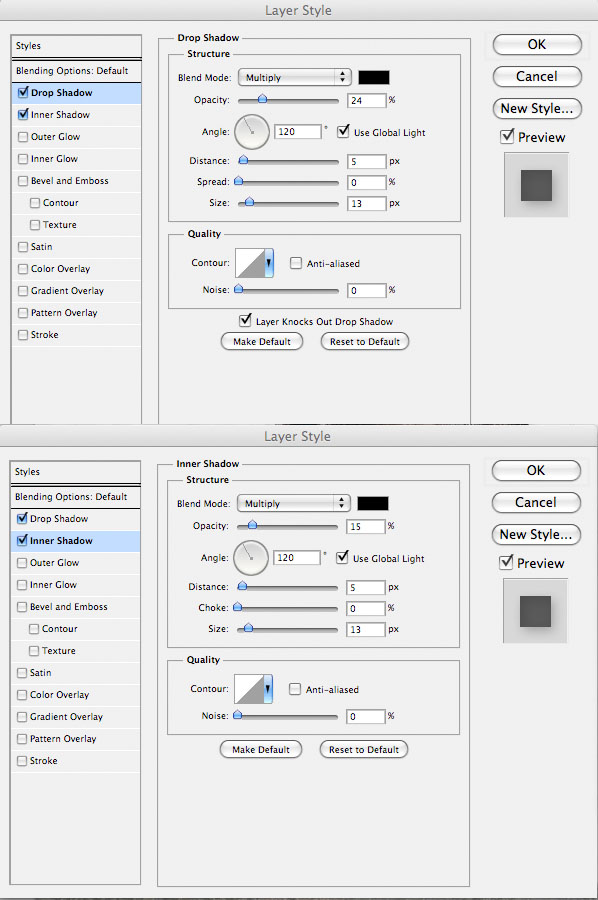598x900 pixels.
Task: Select Texture in the Drop Shadow window
Action: [x=59, y=225]
